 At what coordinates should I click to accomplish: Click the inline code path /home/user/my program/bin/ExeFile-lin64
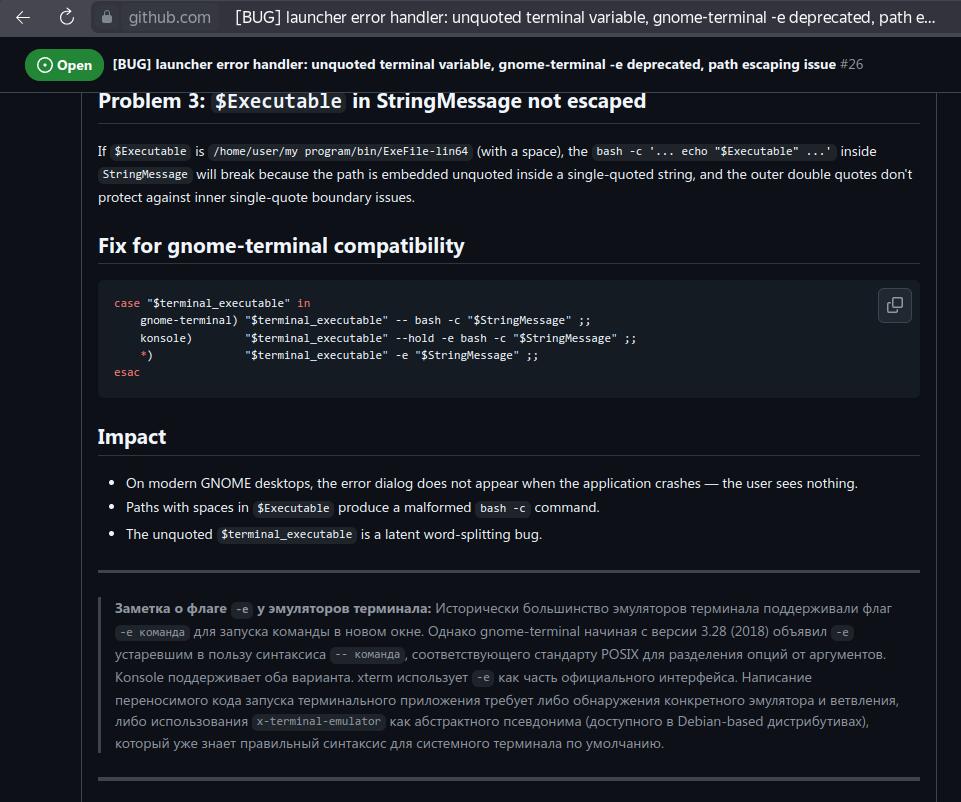coord(340,151)
